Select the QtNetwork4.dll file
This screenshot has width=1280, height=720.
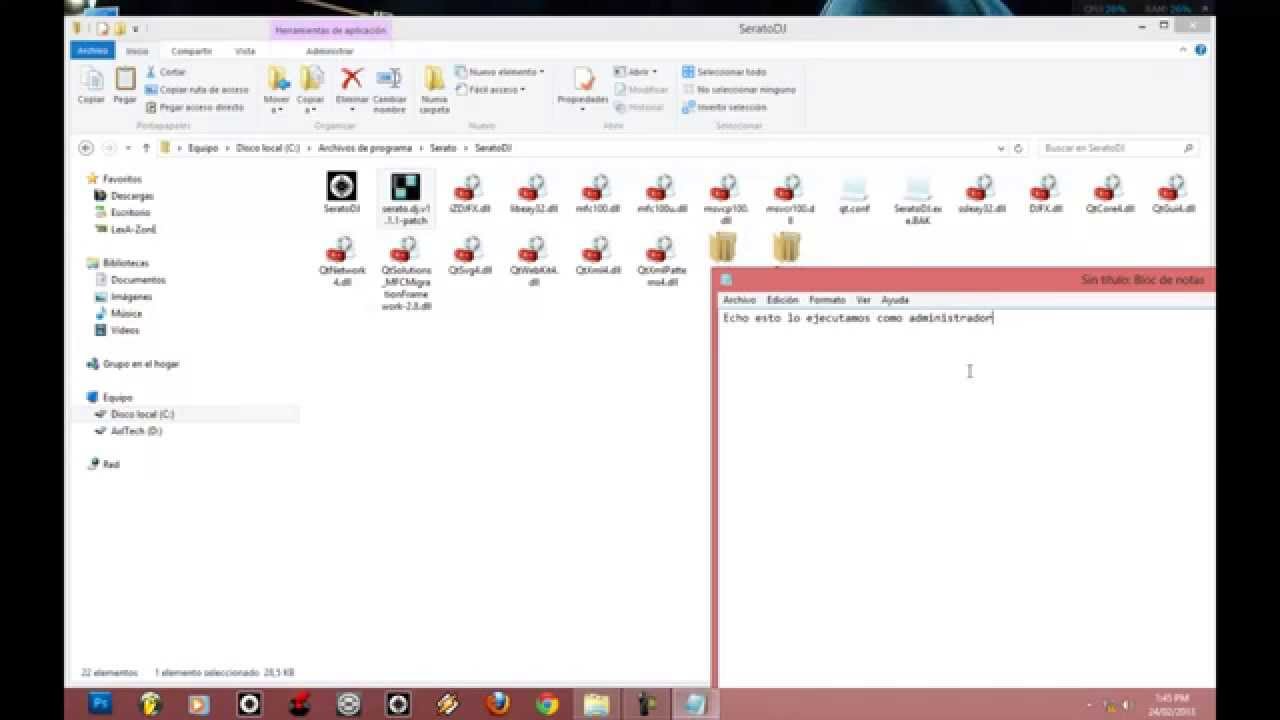tap(342, 262)
